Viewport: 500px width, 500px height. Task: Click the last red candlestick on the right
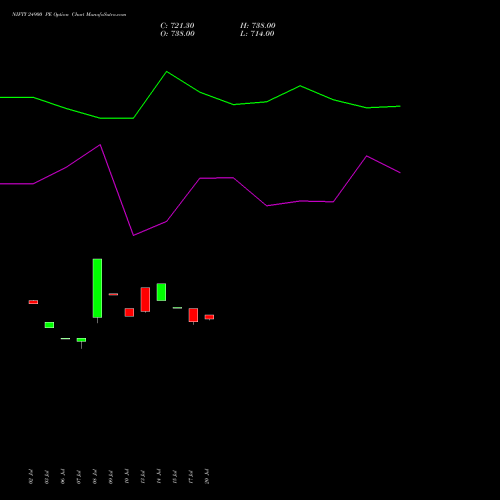[x=209, y=317]
